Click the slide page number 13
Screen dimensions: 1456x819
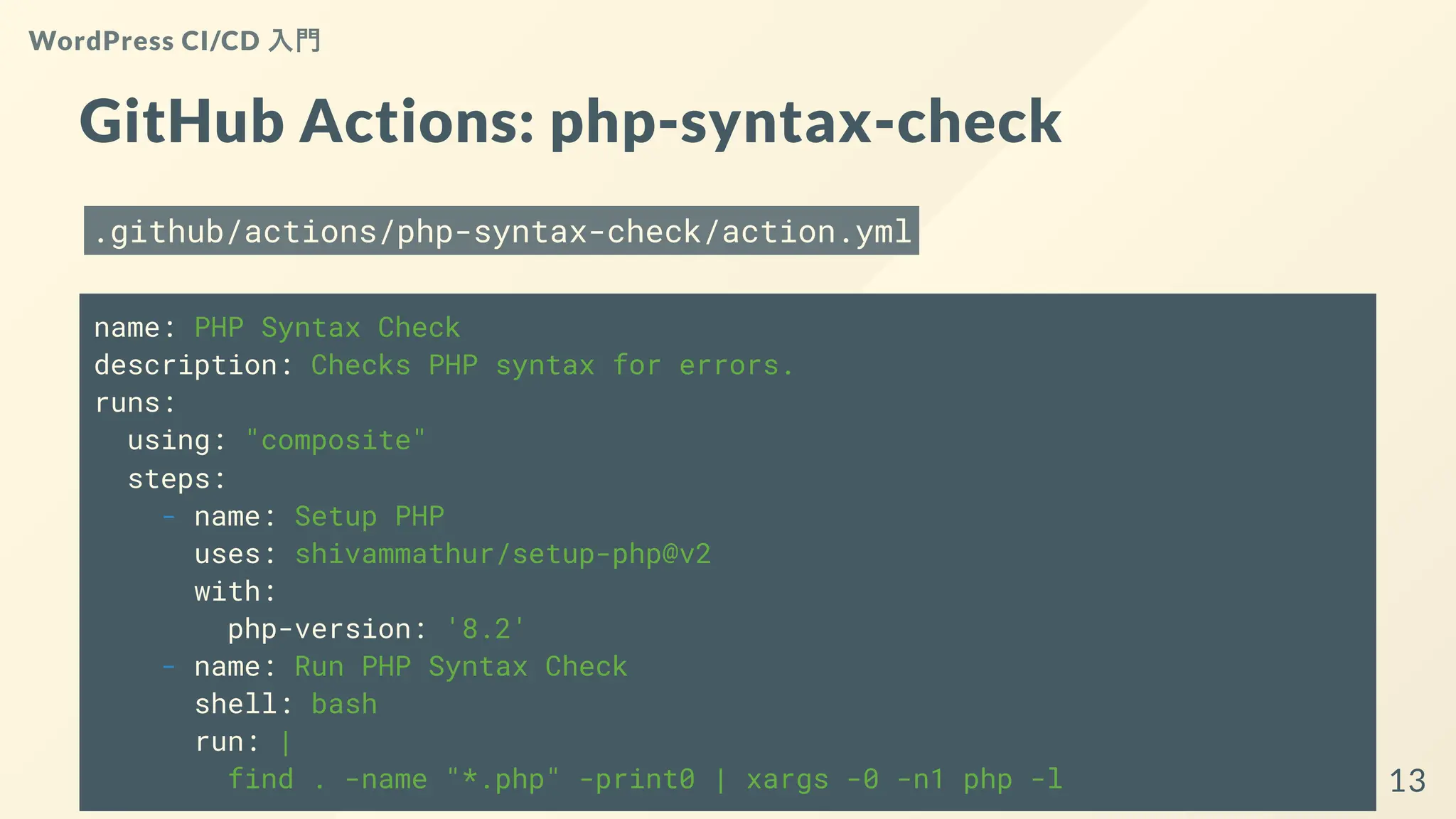point(1407,781)
